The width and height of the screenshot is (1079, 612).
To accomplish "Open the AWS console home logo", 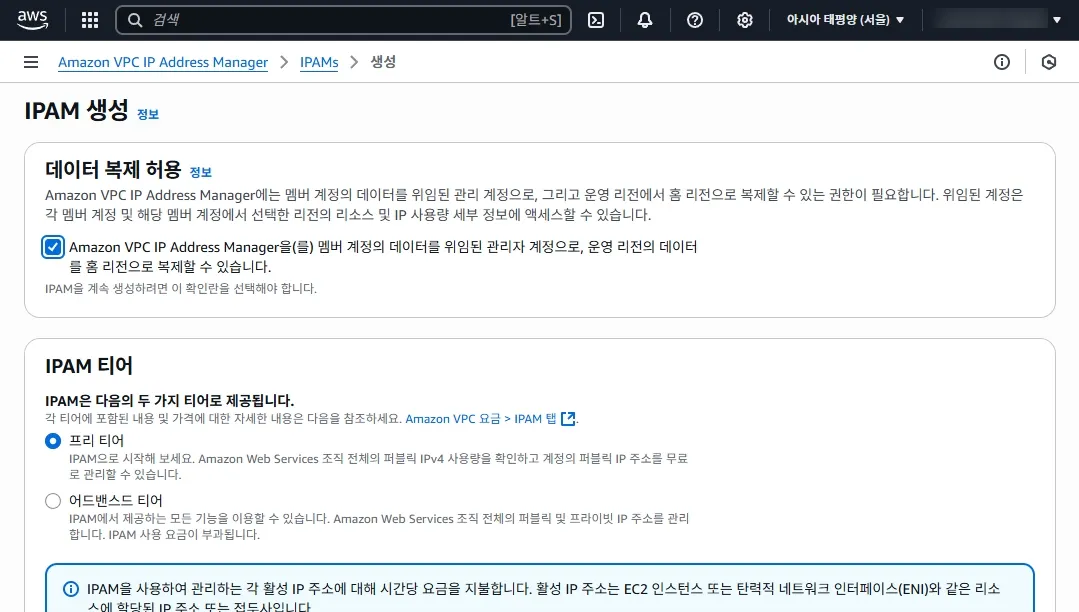I will click(x=32, y=20).
